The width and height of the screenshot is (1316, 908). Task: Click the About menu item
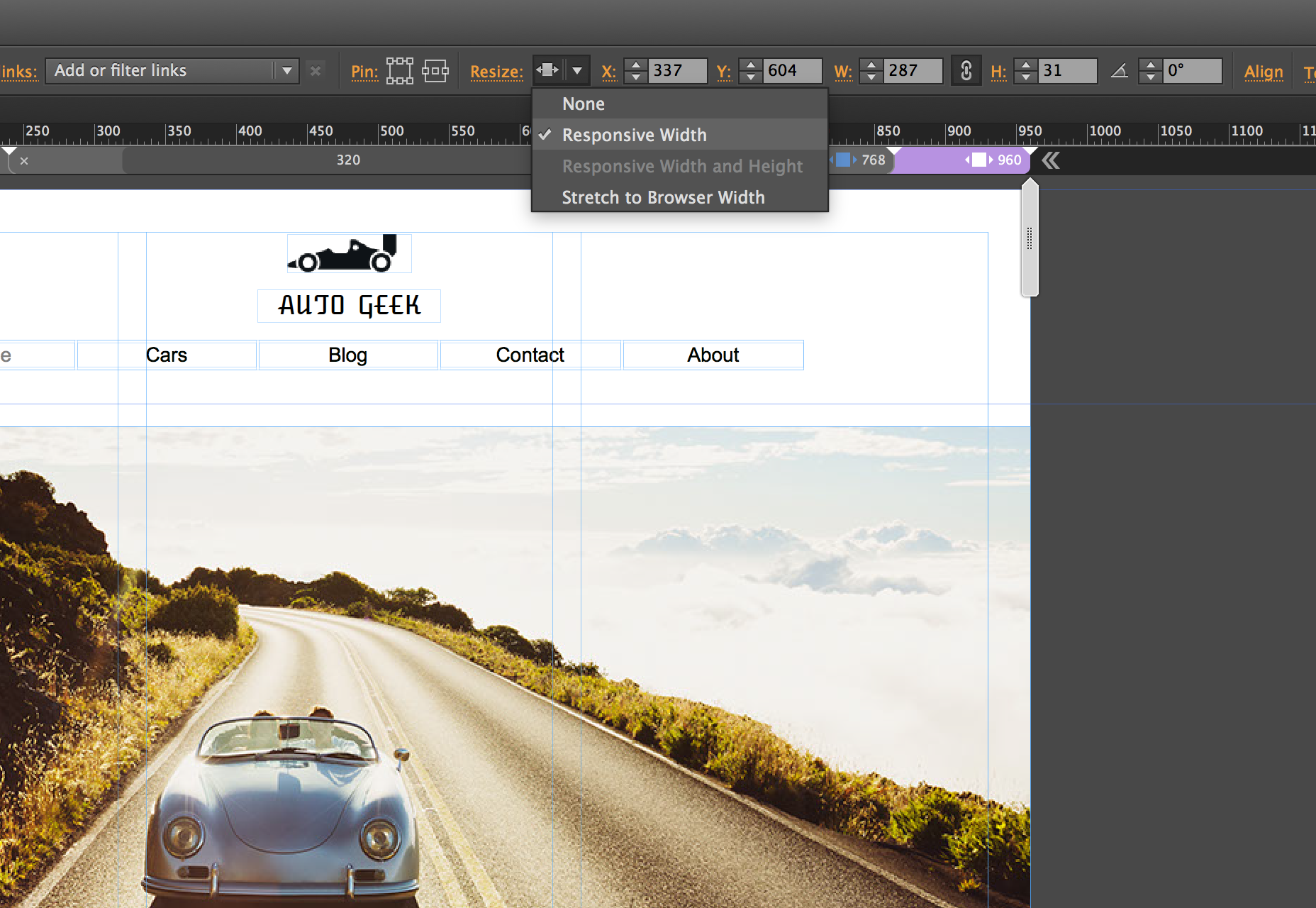(x=713, y=355)
